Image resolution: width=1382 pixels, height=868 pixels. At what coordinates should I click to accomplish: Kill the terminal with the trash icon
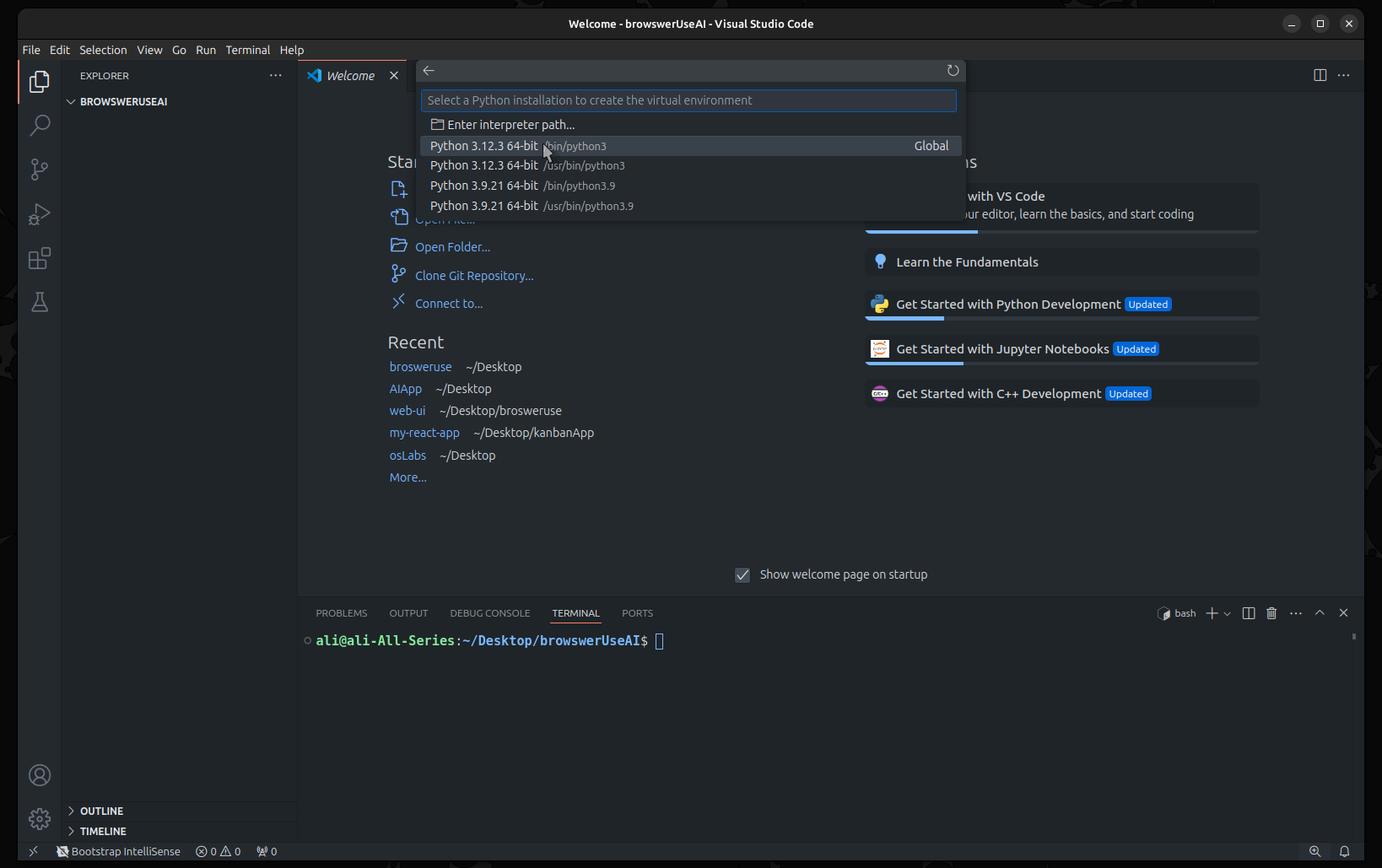[1271, 613]
